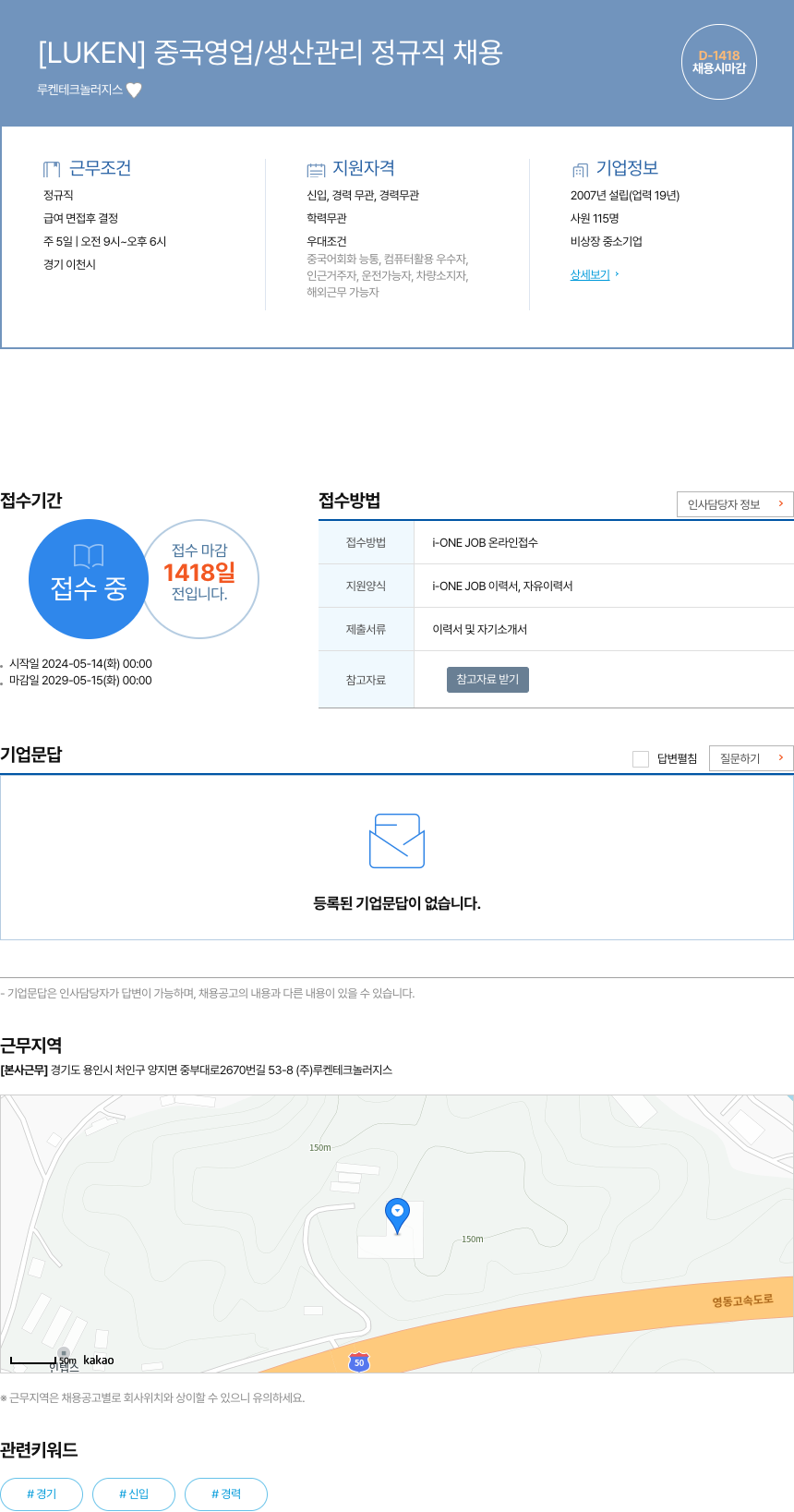Click text '2007년 설립(업력 19년)'
Image resolution: width=794 pixels, height=1512 pixels.
(x=625, y=196)
